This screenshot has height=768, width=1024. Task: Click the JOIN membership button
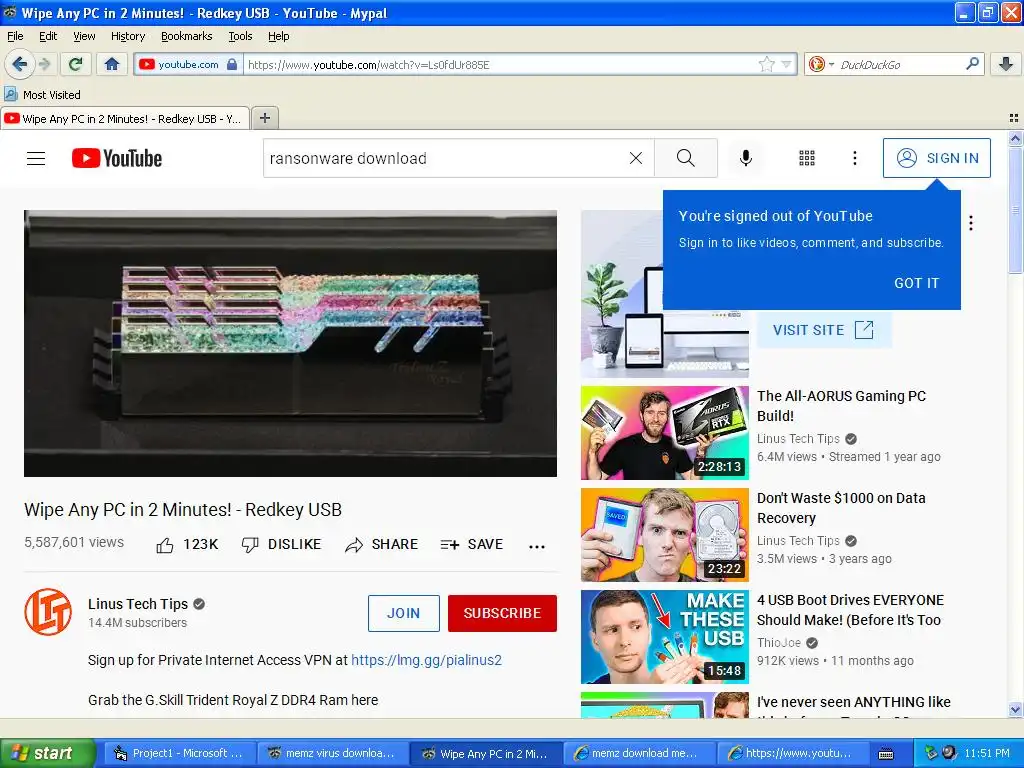click(404, 613)
